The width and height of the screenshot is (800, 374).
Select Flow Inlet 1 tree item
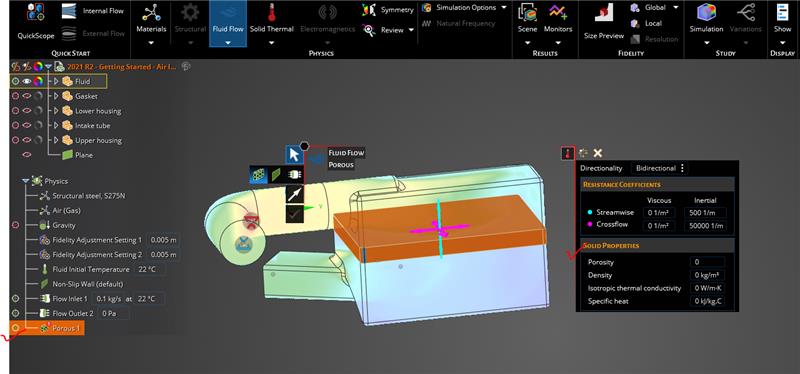click(70, 298)
